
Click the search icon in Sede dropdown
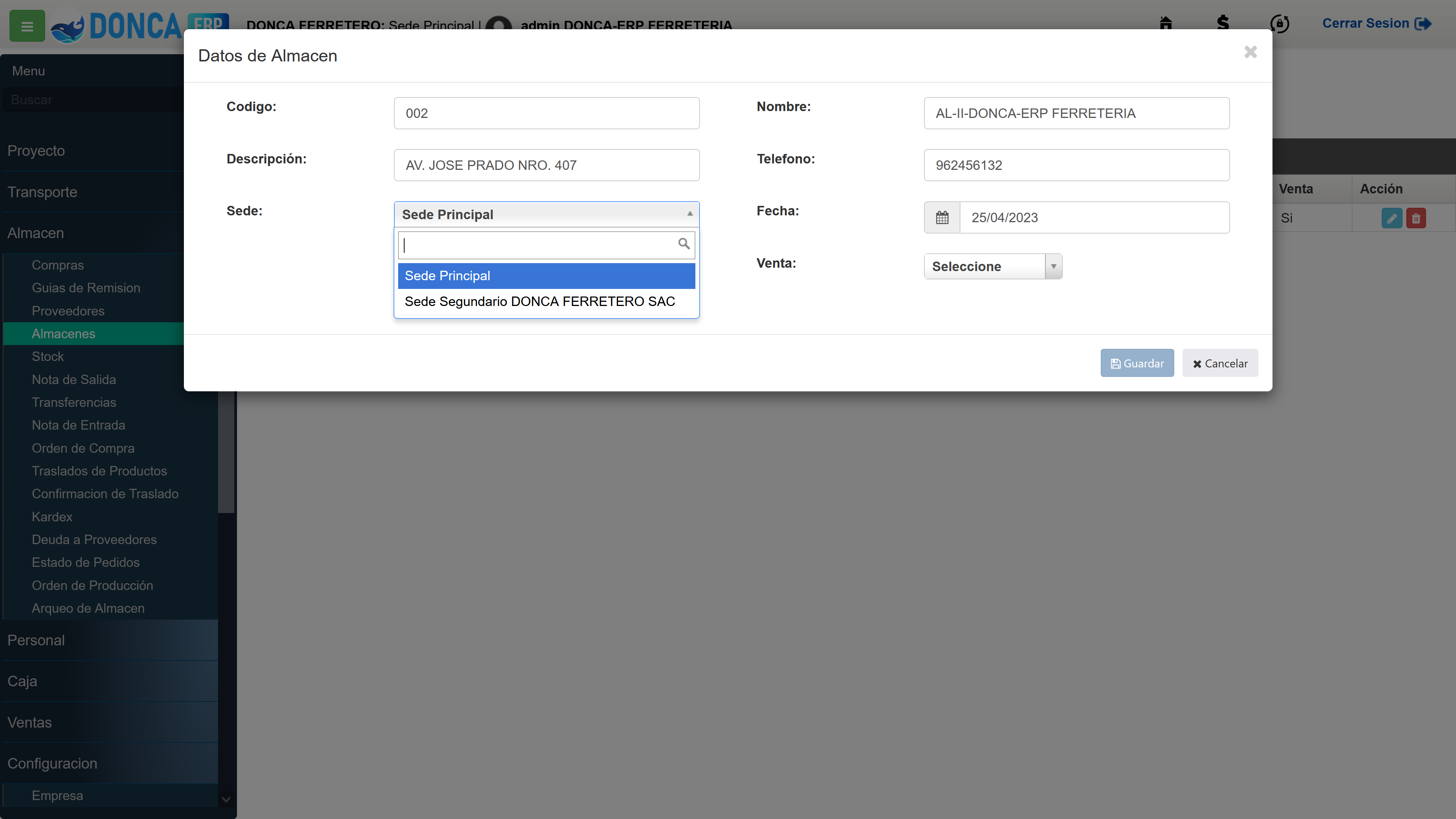point(684,243)
